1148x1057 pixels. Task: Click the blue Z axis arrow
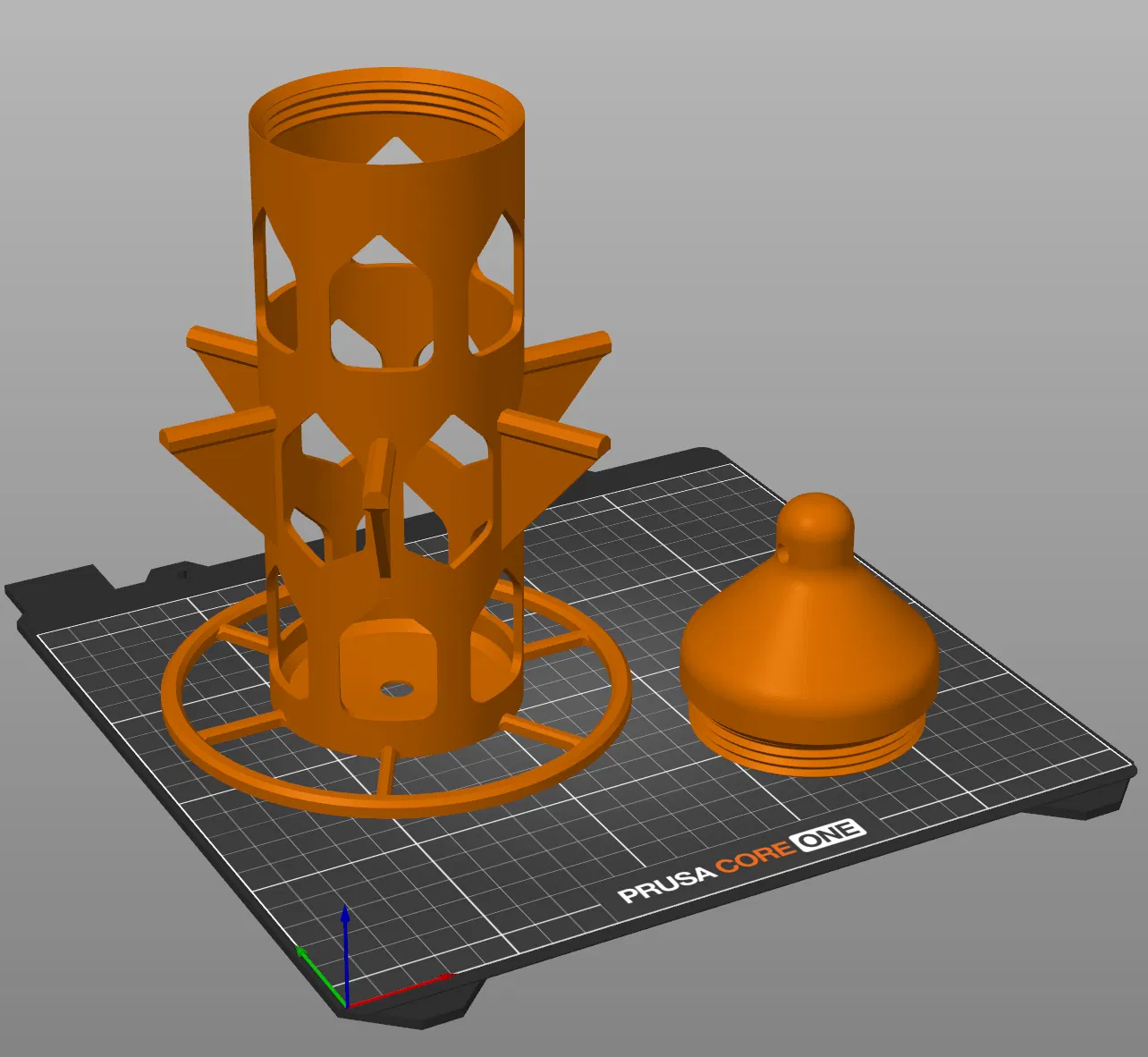tap(345, 952)
